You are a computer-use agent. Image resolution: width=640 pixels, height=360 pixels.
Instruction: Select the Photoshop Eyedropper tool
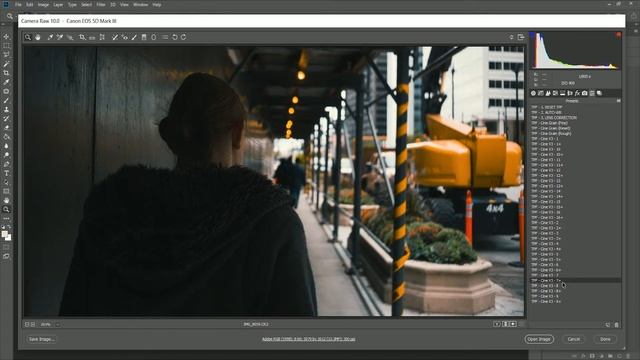[x=6, y=82]
